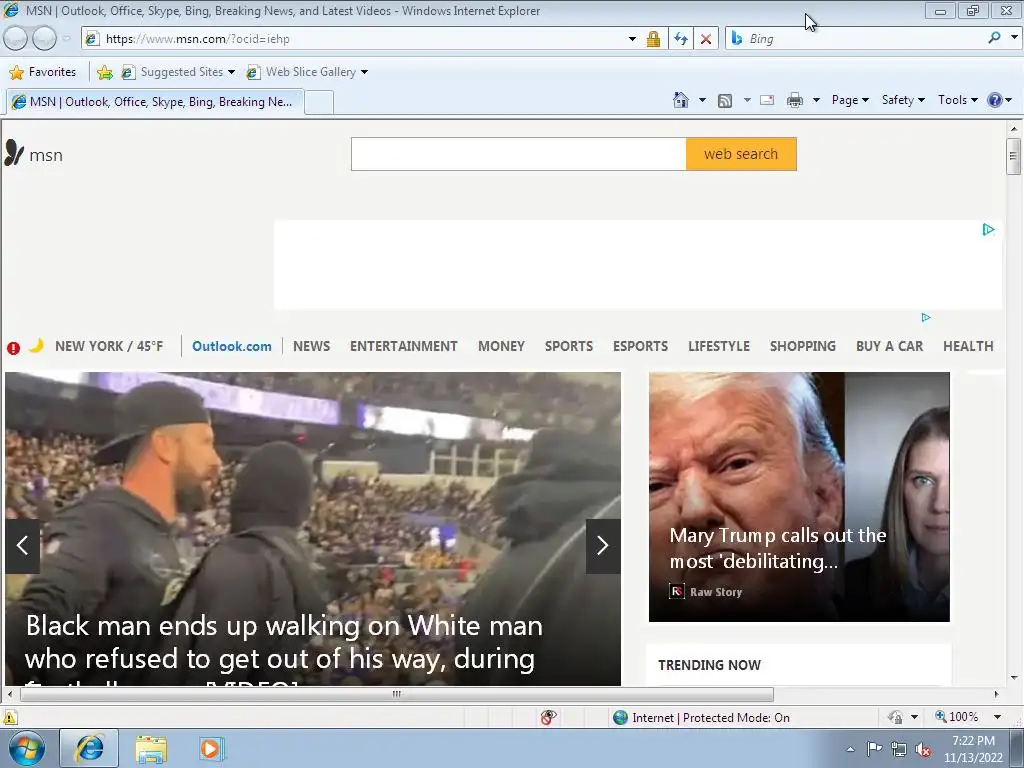Open a new blank tab

point(319,103)
